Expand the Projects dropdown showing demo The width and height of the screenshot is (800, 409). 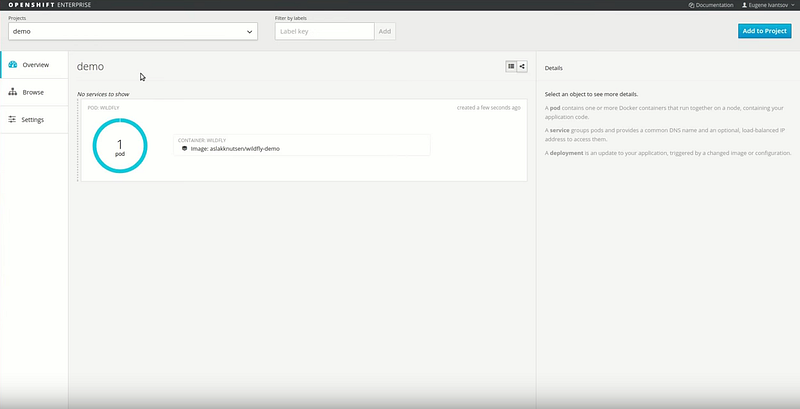pos(133,31)
